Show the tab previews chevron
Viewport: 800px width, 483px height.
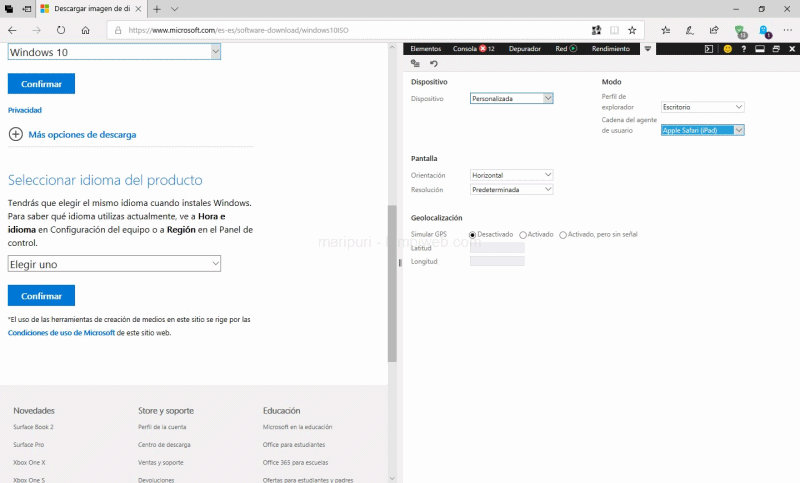[174, 9]
